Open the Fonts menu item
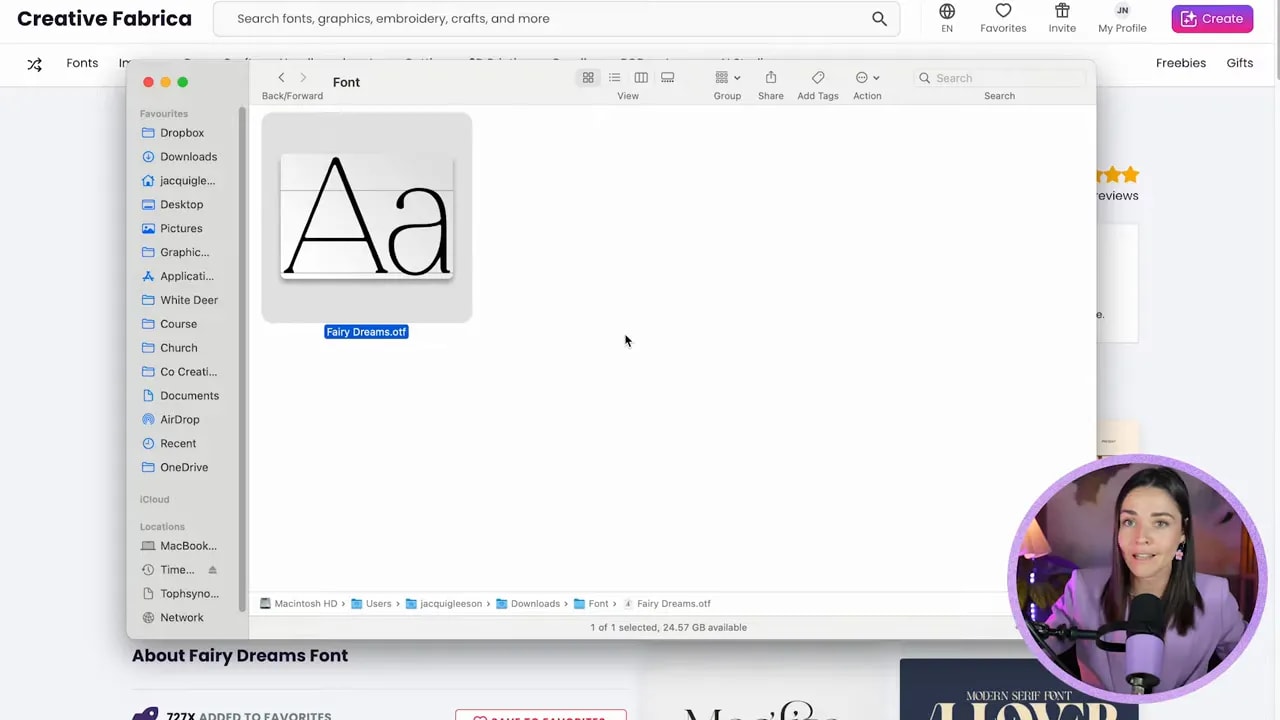 (82, 62)
